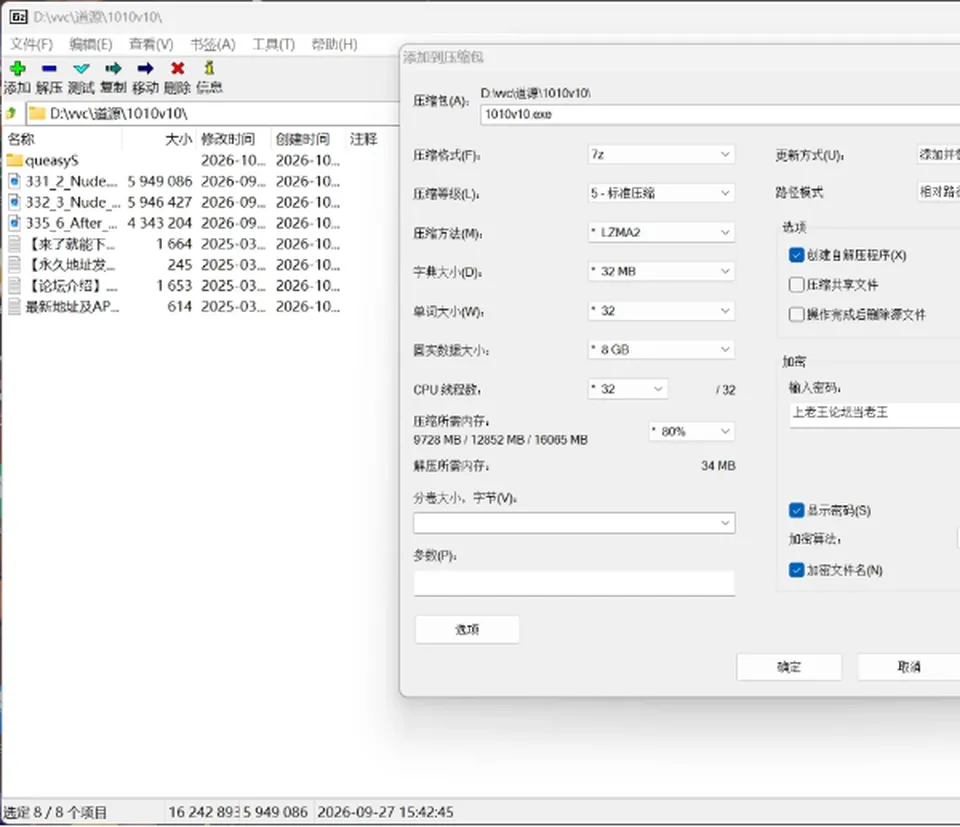The height and width of the screenshot is (827, 960).
Task: Open the dictionary size 32 MB dropdown
Action: click(x=661, y=271)
